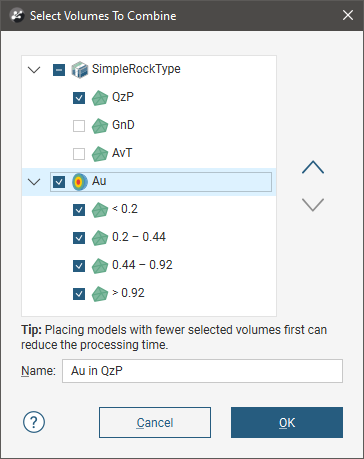This screenshot has width=364, height=459.
Task: Move selected model down with arrow
Action: coord(313,205)
